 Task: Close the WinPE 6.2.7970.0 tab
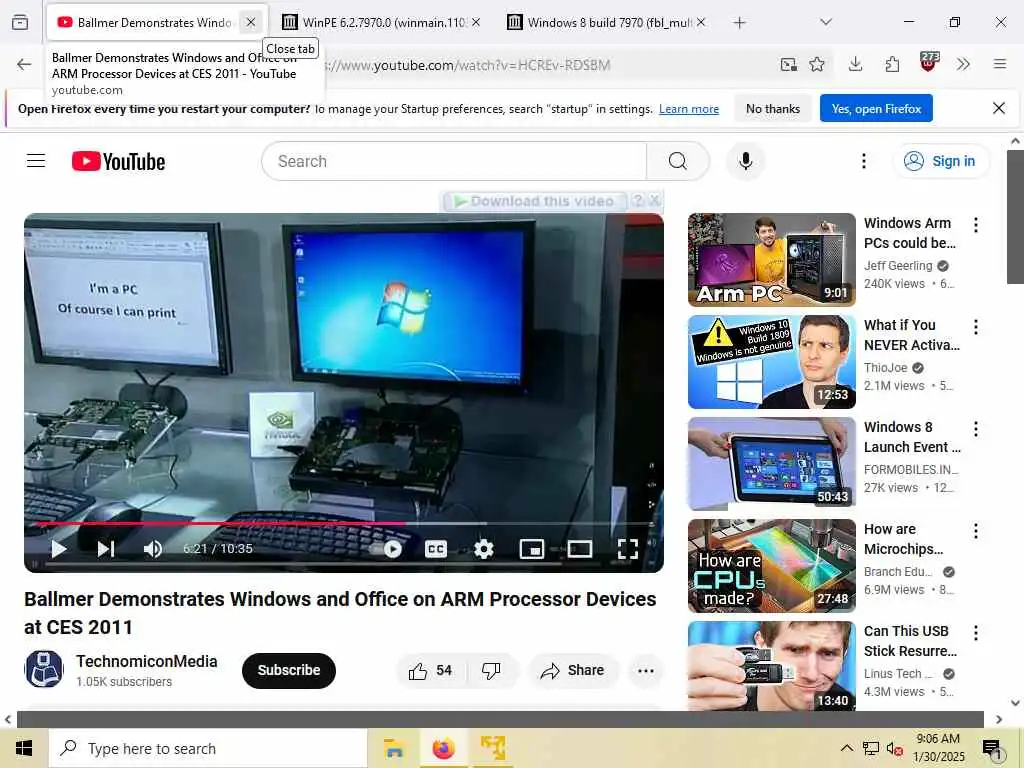coord(476,22)
